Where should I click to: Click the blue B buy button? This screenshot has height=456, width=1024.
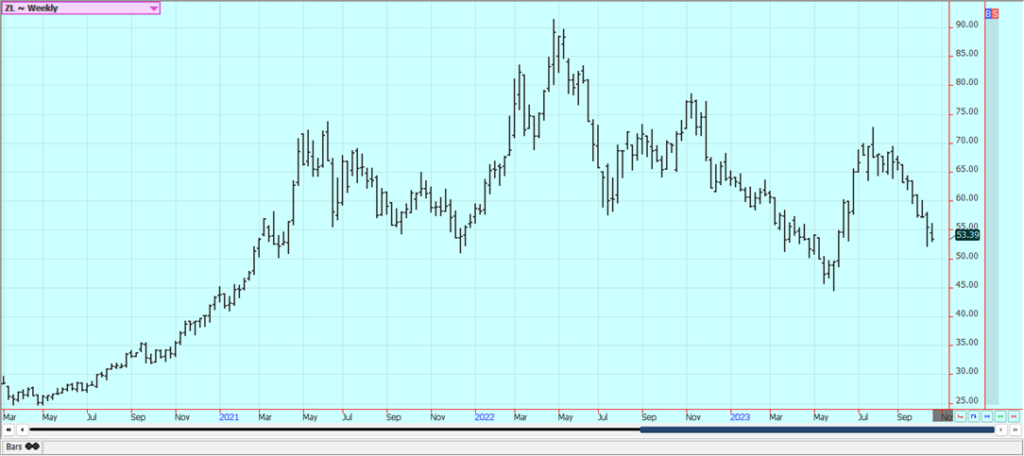click(988, 13)
